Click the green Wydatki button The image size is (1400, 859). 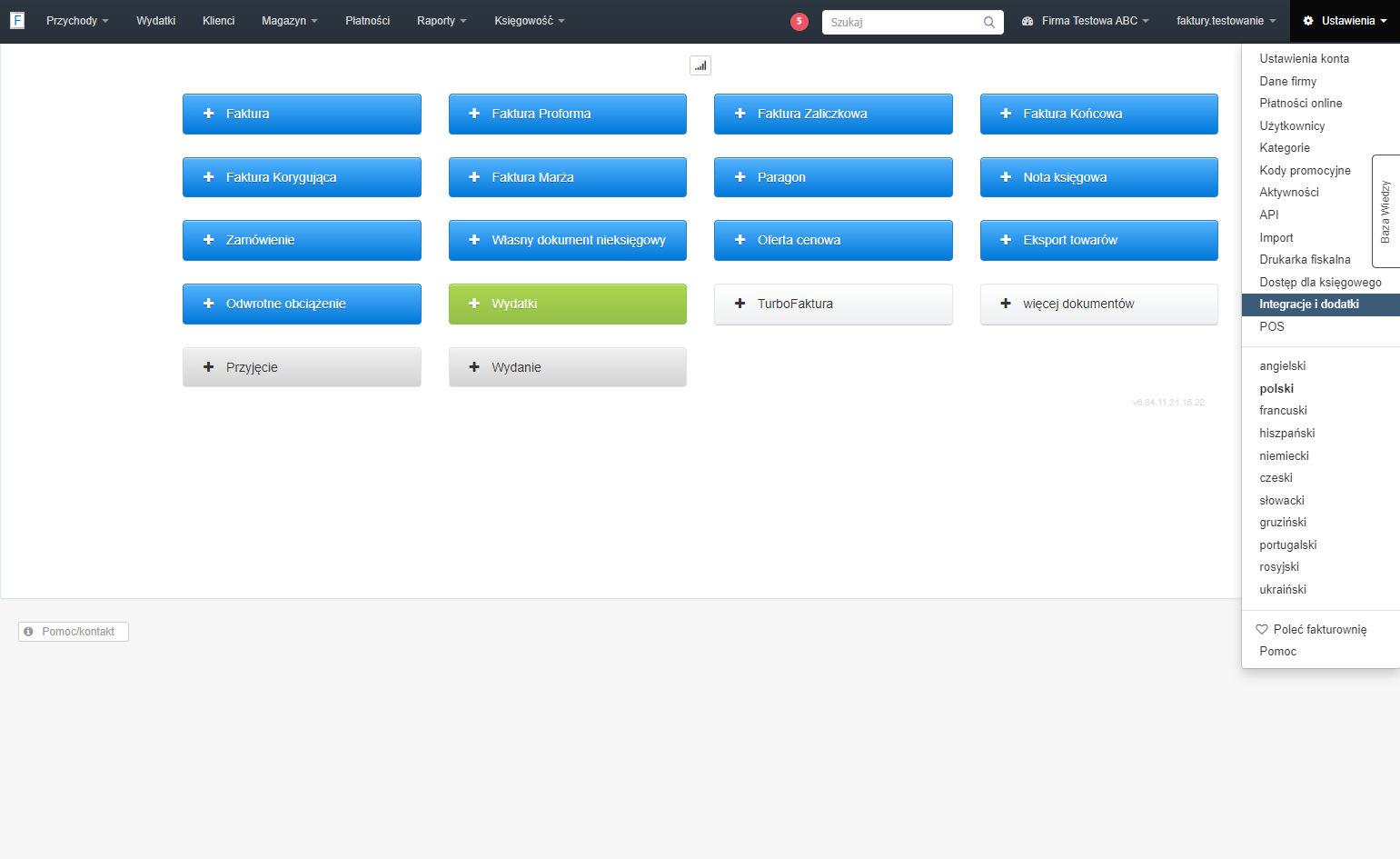tap(568, 304)
